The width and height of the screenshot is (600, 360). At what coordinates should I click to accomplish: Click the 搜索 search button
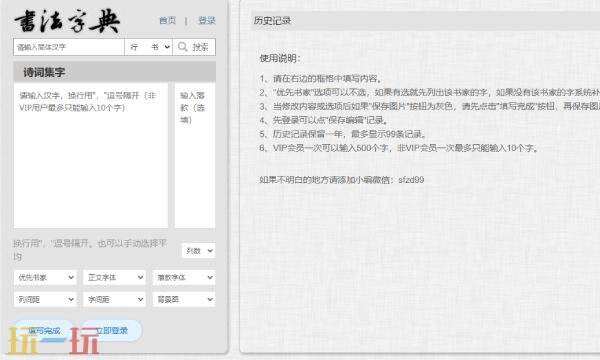click(x=194, y=47)
